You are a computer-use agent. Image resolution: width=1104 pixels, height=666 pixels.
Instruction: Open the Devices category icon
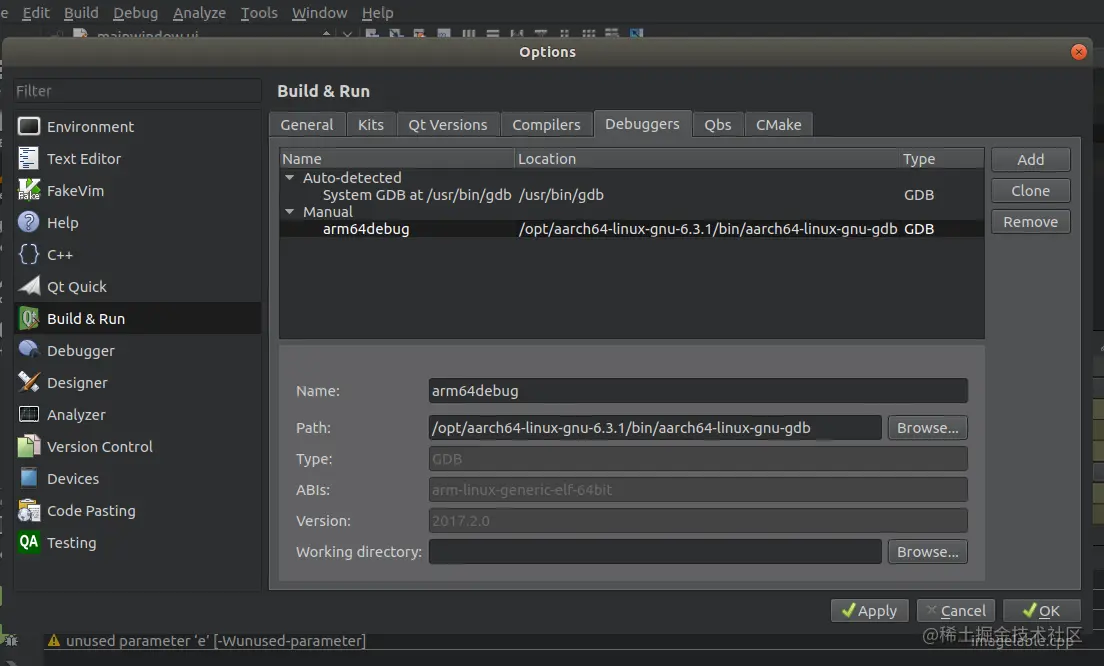click(29, 478)
